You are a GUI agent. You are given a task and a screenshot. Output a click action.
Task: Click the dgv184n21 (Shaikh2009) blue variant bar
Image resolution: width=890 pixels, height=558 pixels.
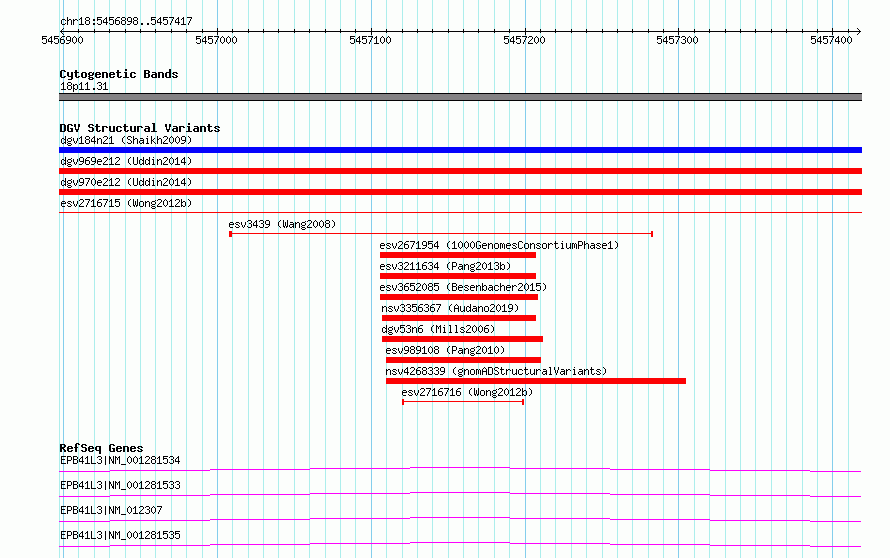pyautogui.click(x=460, y=150)
